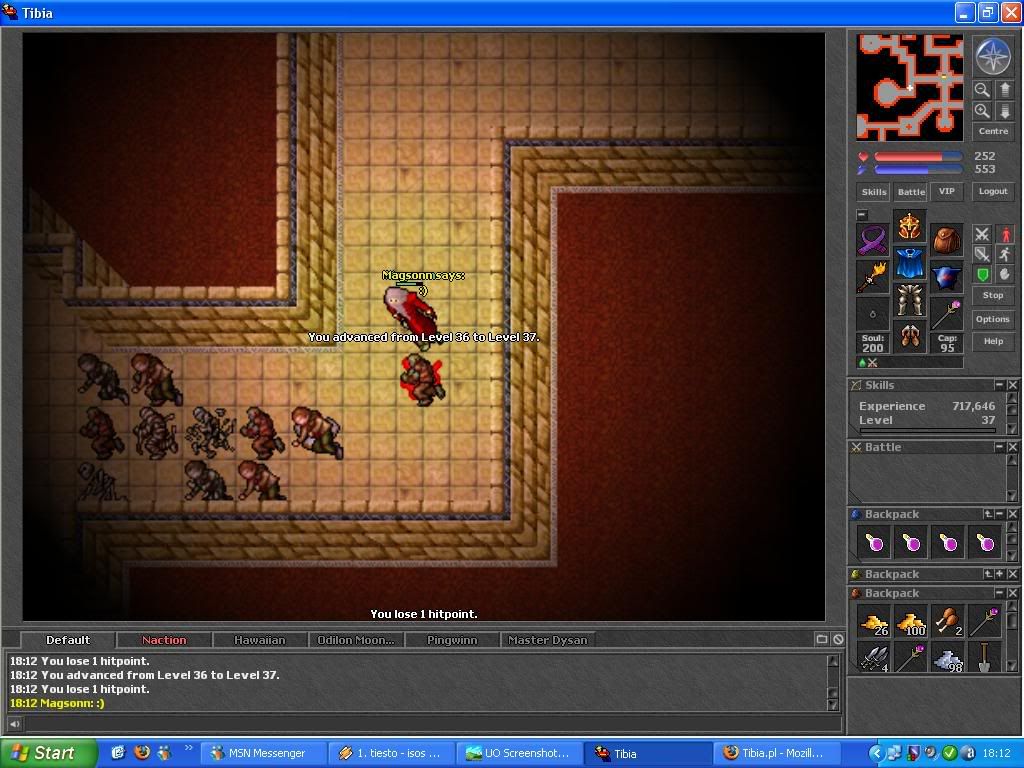Open the VIP list button
This screenshot has width=1024, height=768.
tap(946, 191)
